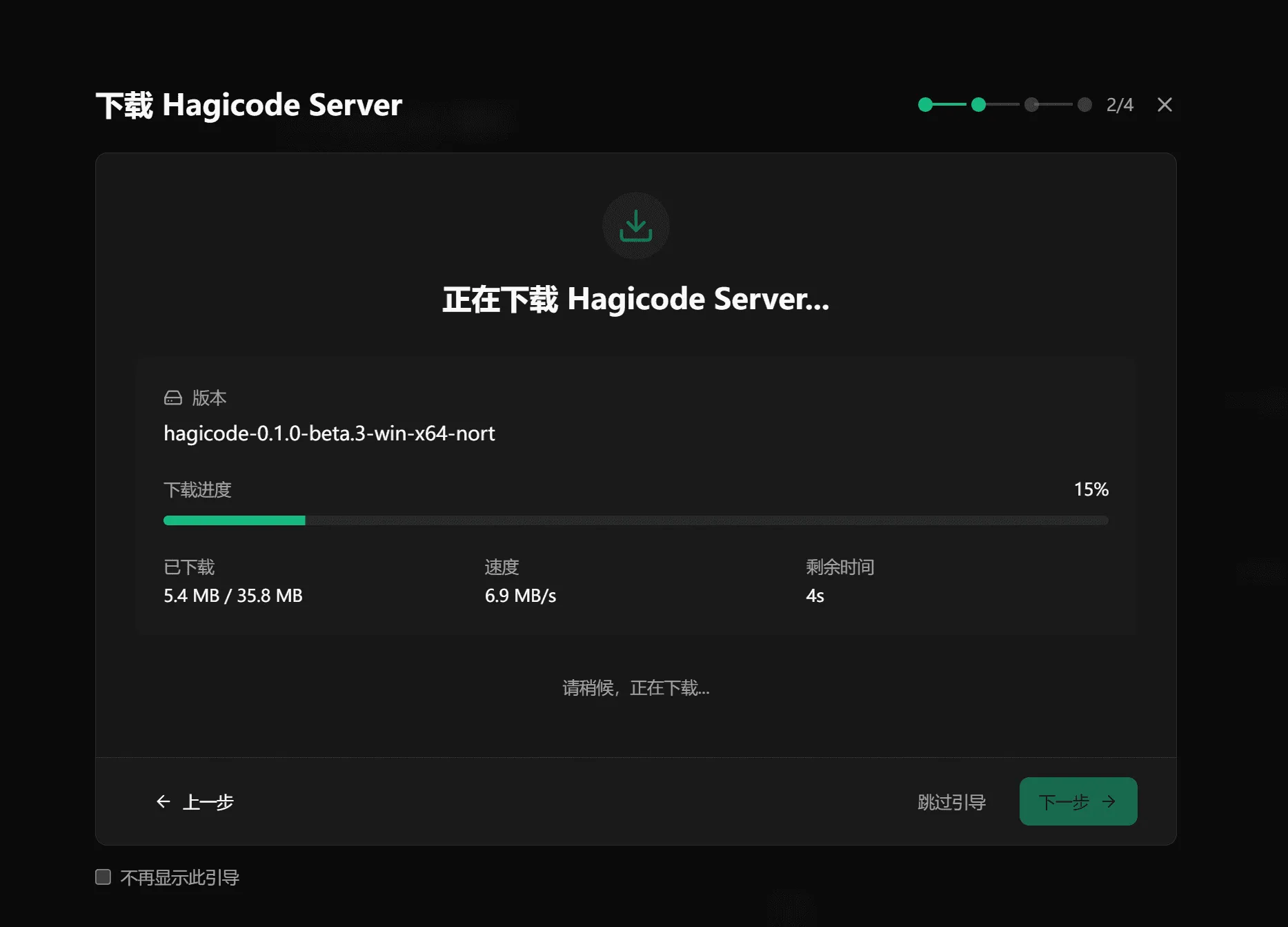The height and width of the screenshot is (927, 1288).
Task: Click the 正在下载 Hagicode Server heading
Action: (635, 300)
